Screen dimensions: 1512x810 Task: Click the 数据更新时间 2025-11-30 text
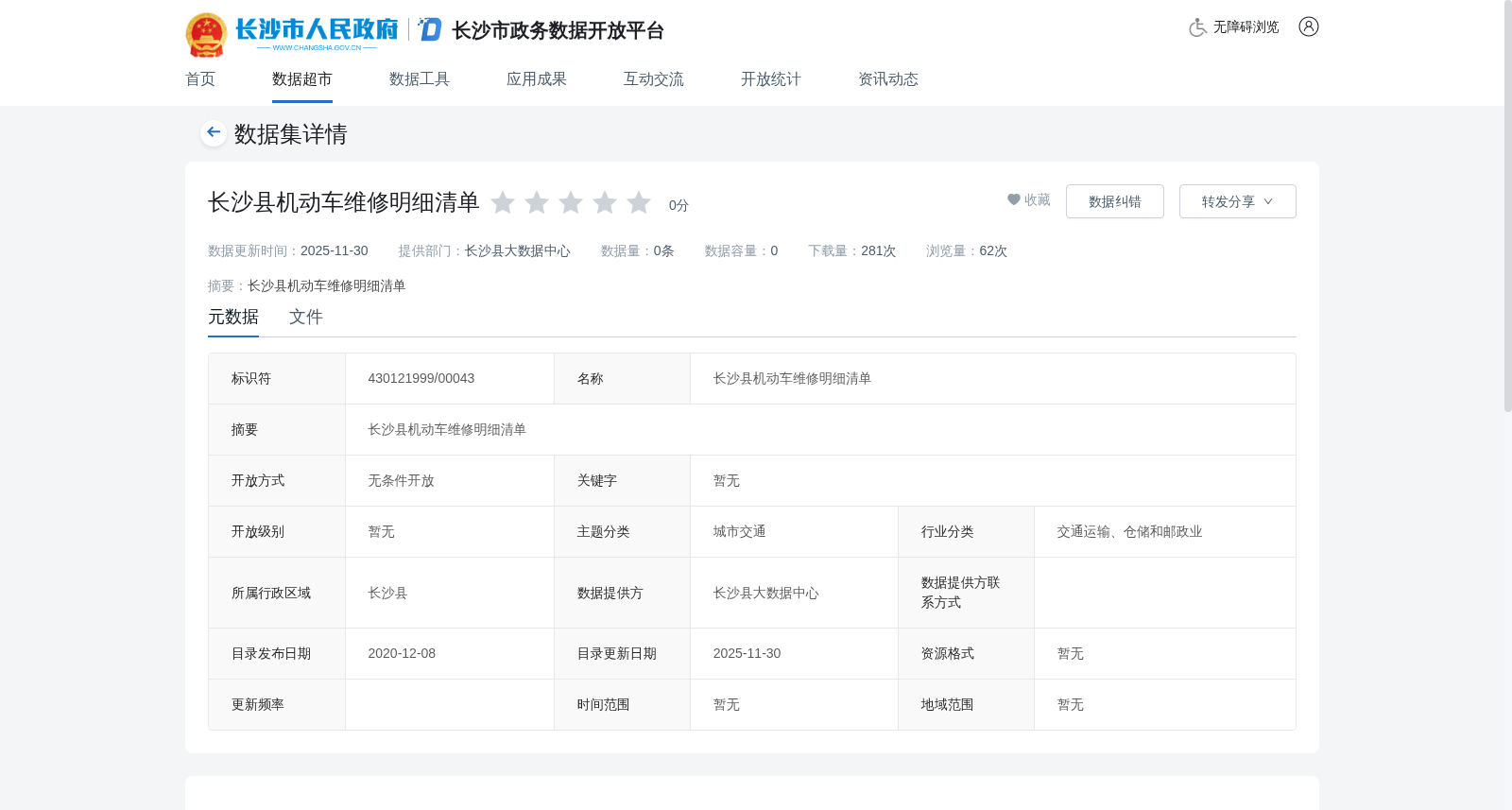point(288,250)
